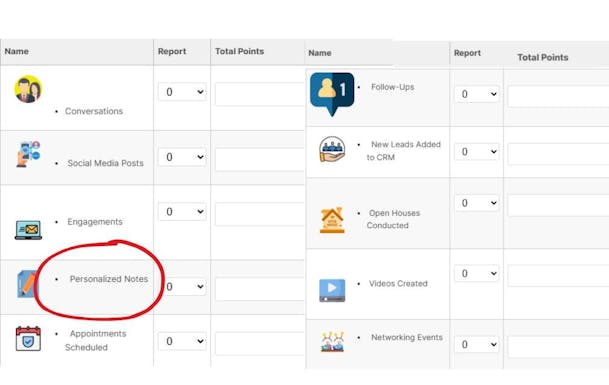Click the Follow-Ups Total Points field

558,97
